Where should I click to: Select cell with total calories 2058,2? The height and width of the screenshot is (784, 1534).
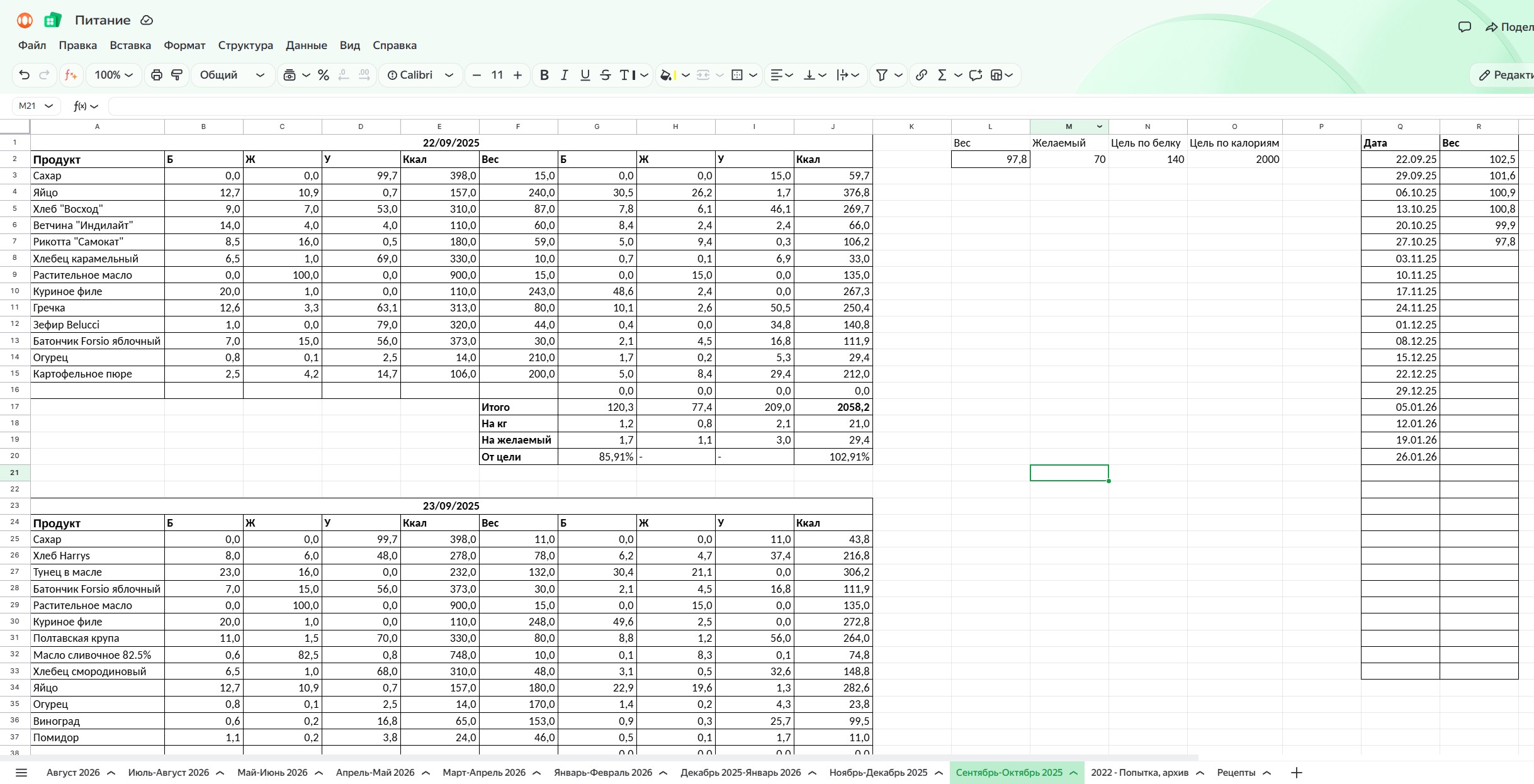(833, 407)
